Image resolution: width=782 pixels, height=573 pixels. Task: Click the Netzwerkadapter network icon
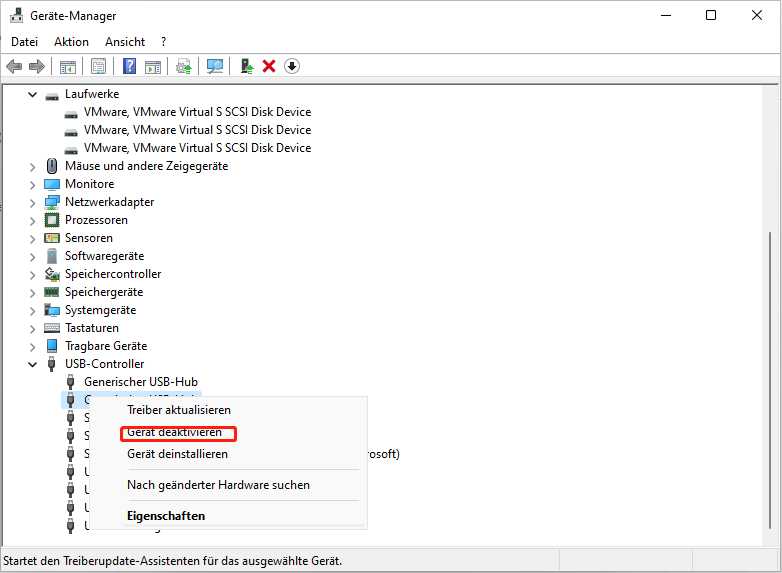click(x=52, y=202)
